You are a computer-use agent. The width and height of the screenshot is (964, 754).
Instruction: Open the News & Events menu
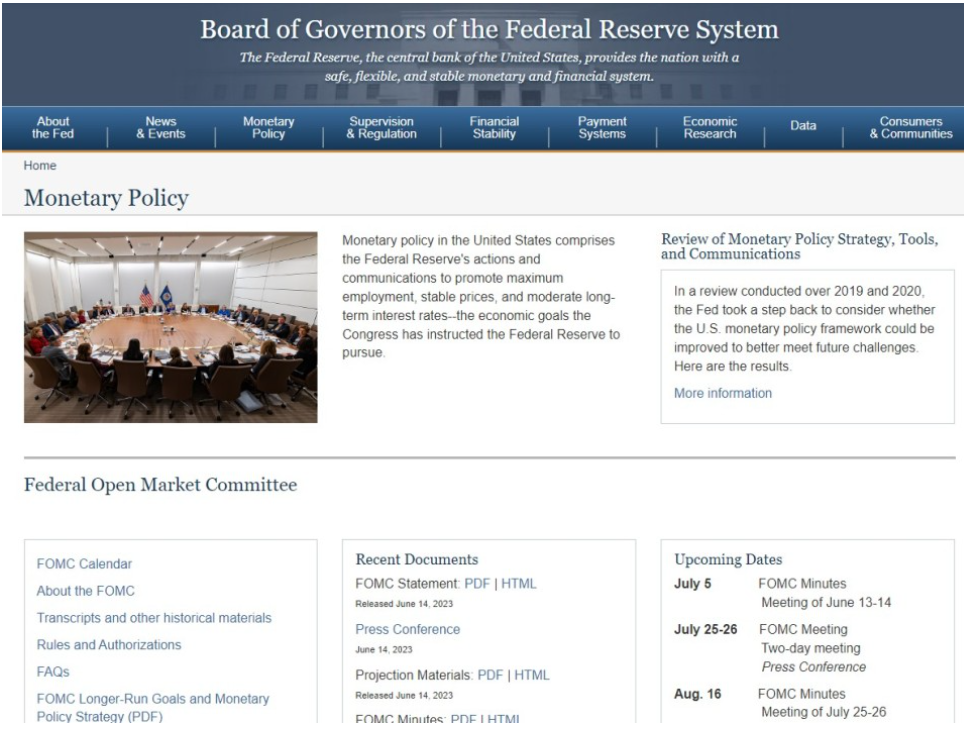point(160,127)
